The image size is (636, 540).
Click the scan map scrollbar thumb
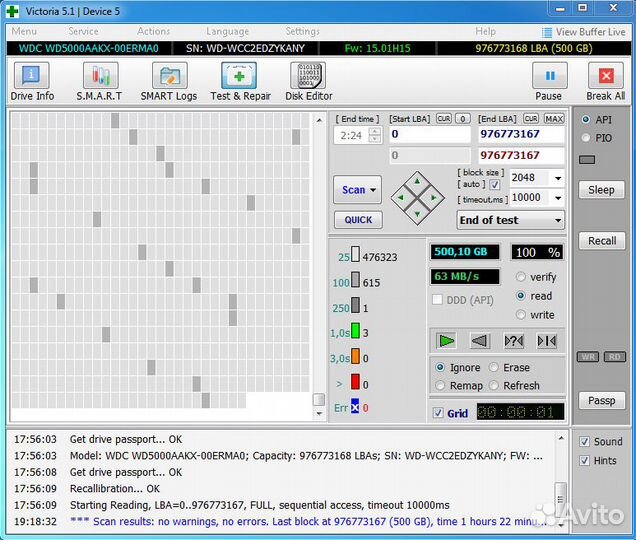(x=319, y=399)
